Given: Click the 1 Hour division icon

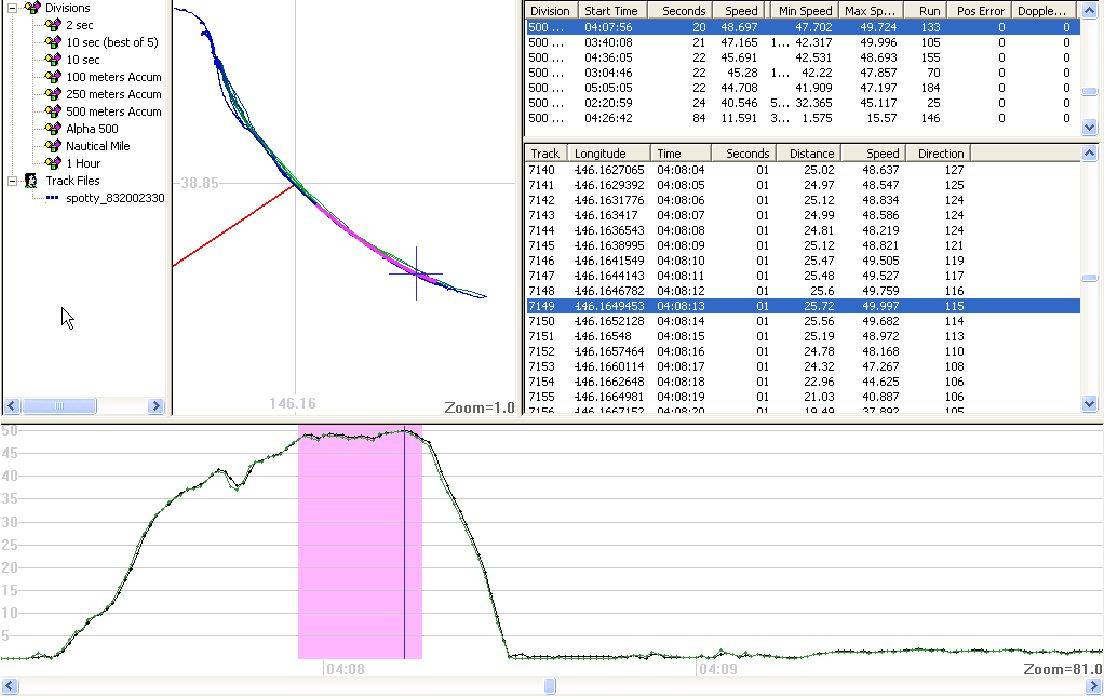Looking at the screenshot, I should pyautogui.click(x=53, y=163).
